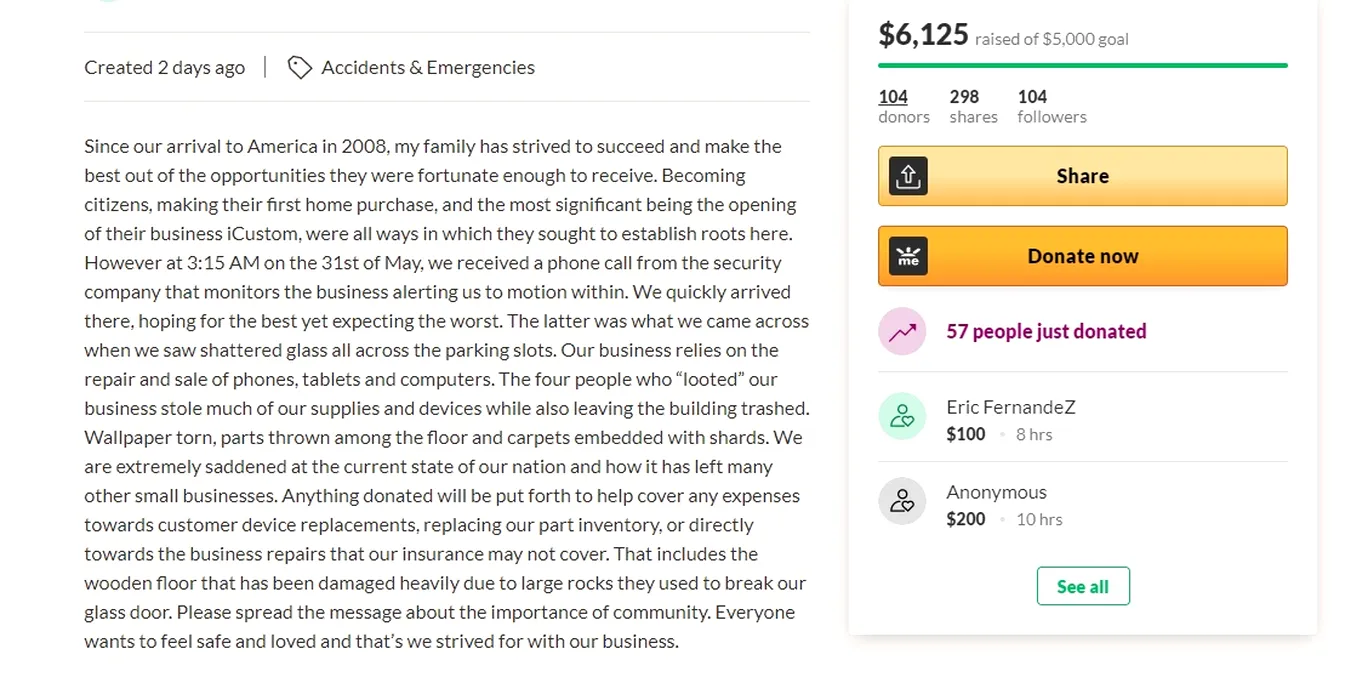
Task: Click the fundraiser story paragraph
Action: (446, 394)
